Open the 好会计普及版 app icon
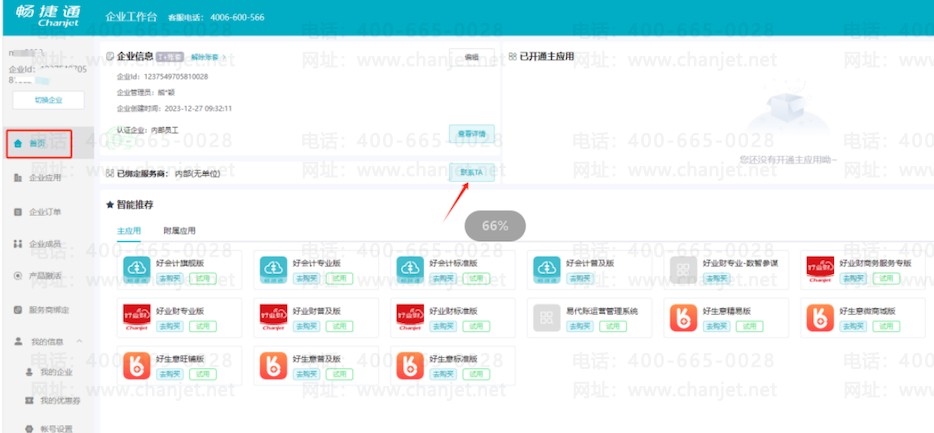934x433 pixels. (x=547, y=270)
